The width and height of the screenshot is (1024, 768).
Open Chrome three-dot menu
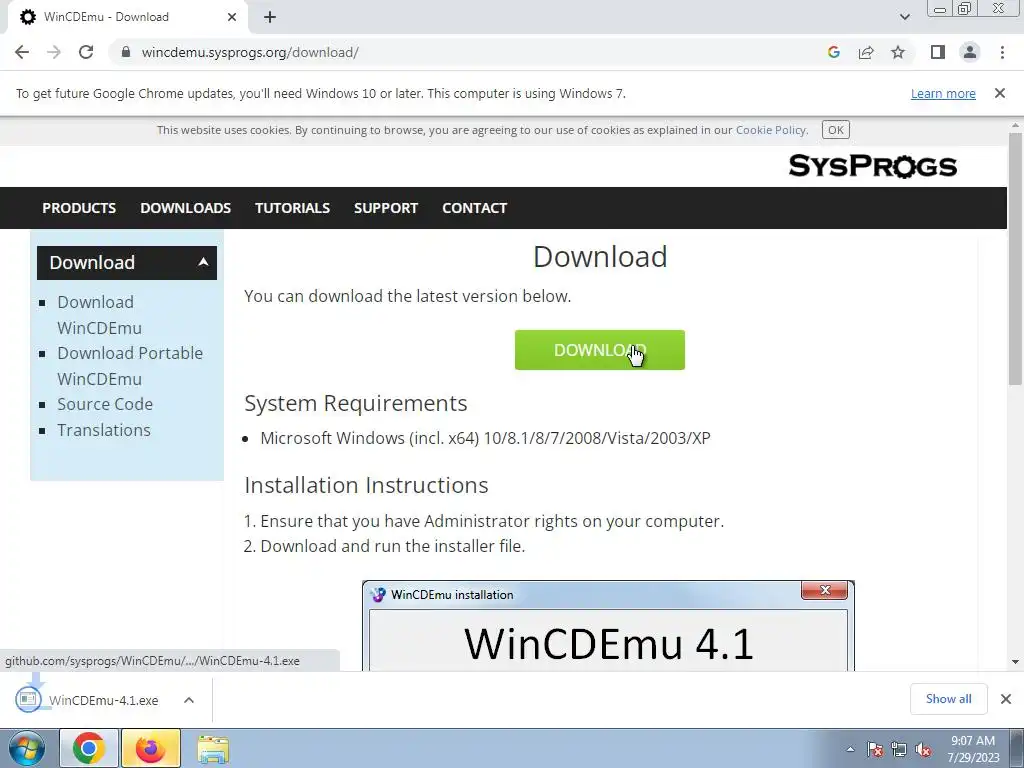click(x=1002, y=52)
